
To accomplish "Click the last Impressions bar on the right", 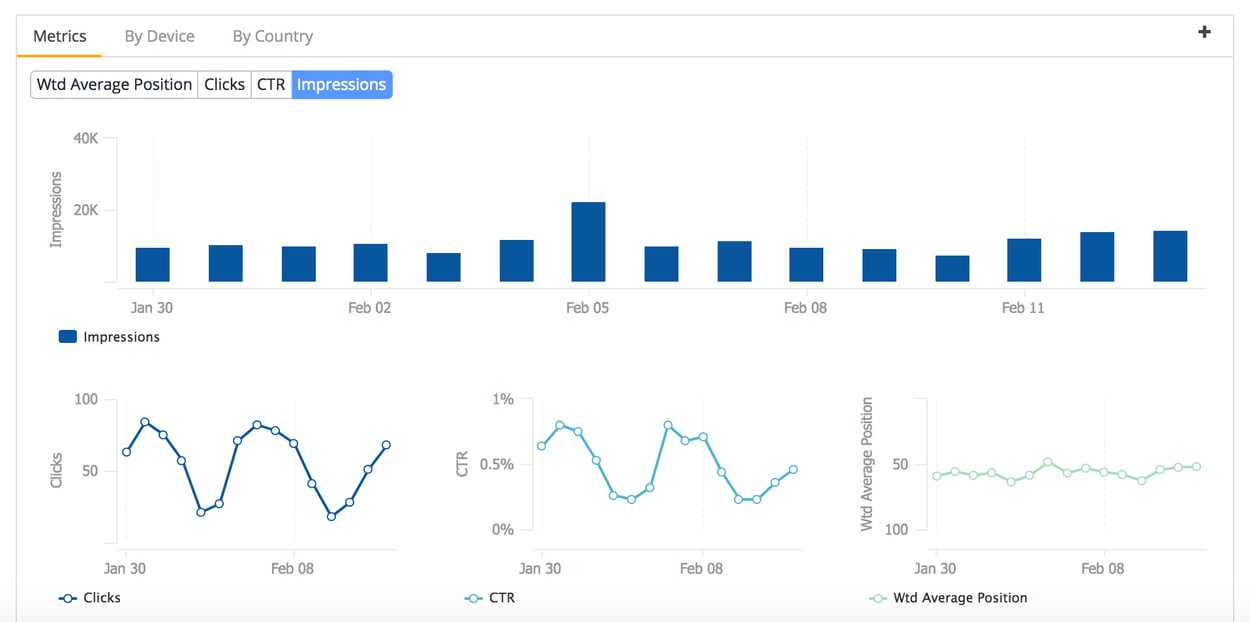I will click(x=1170, y=256).
